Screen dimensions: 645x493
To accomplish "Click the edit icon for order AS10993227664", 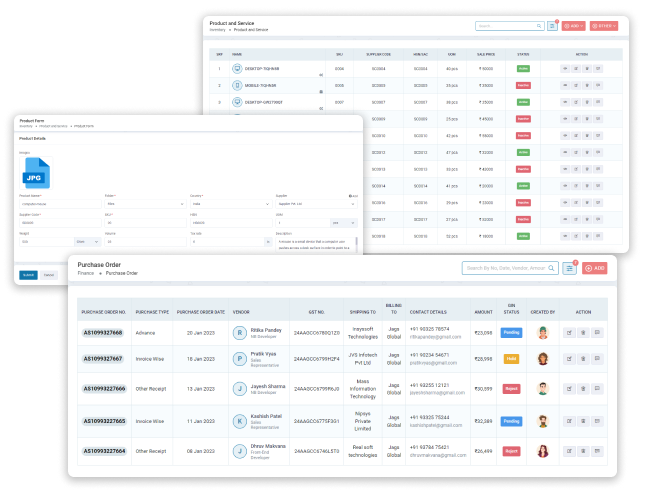I will 569,451.
